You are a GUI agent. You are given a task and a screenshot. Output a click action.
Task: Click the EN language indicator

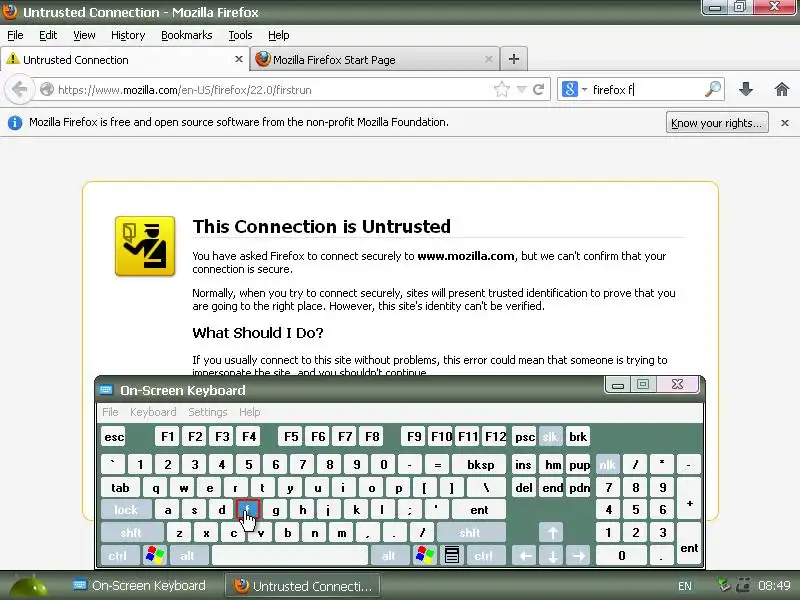point(685,586)
